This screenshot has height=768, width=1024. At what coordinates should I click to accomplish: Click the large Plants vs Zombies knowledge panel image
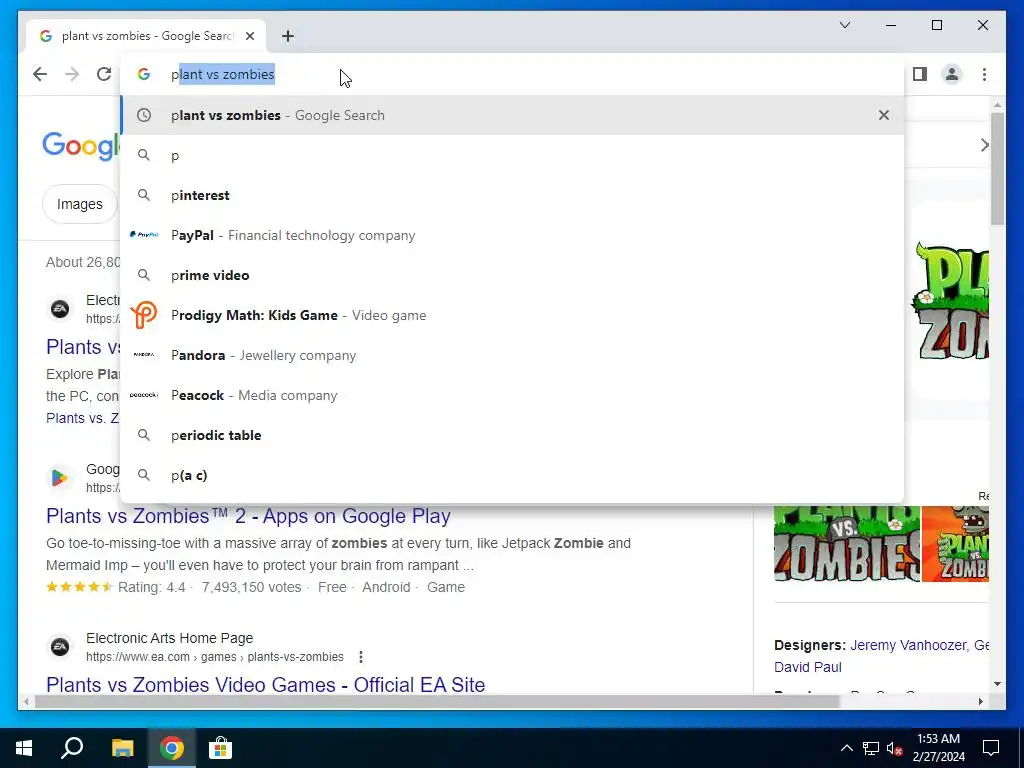click(x=950, y=300)
